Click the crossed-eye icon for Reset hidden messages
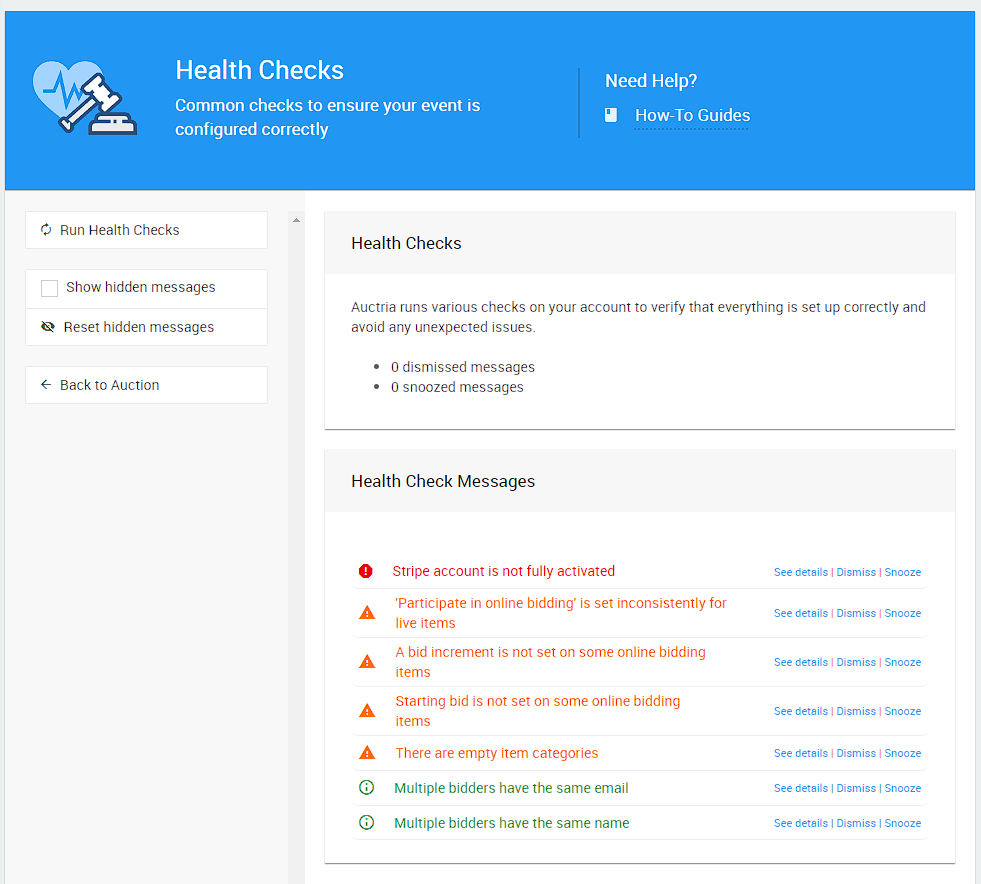The image size is (981, 884). (x=47, y=327)
